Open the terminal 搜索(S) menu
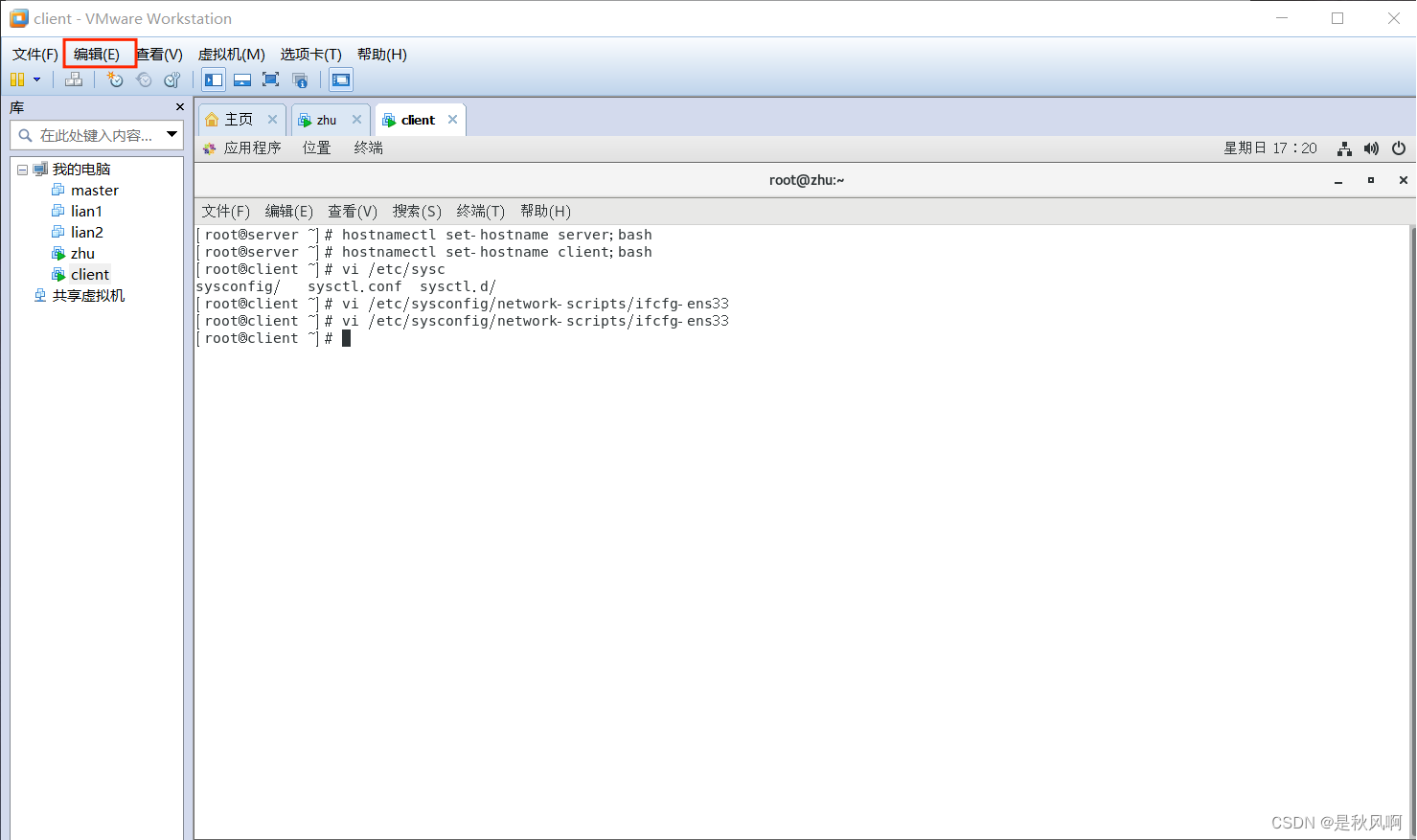This screenshot has width=1417, height=840. tap(417, 212)
